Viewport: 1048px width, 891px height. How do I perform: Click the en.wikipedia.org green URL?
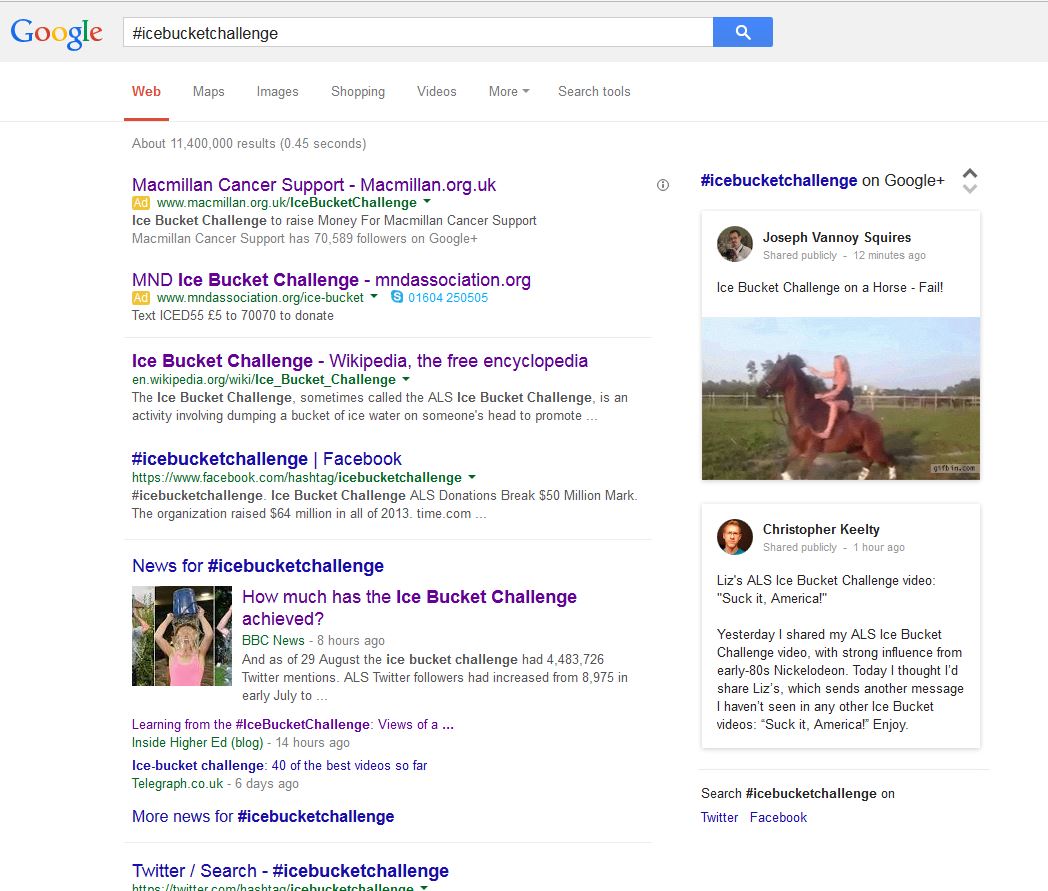[x=264, y=380]
